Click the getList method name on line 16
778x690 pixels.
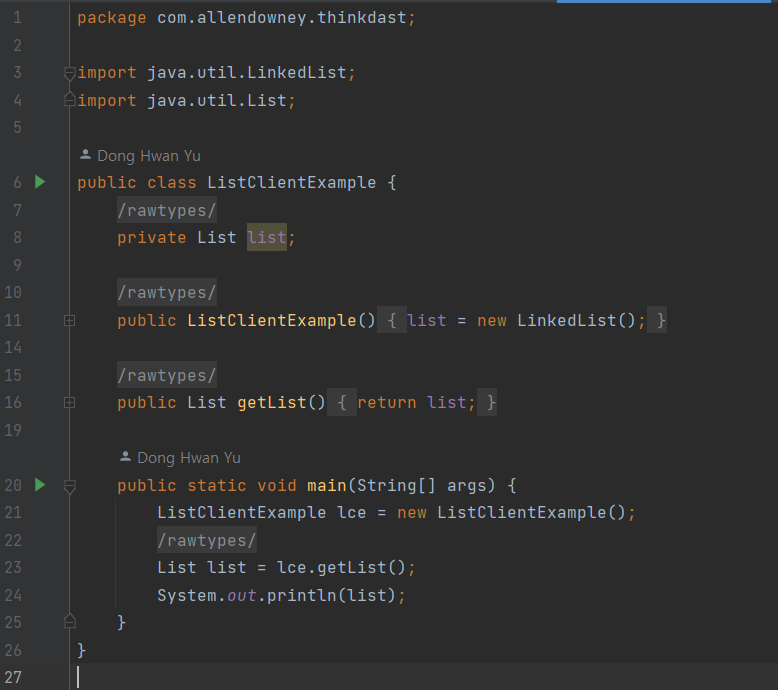[x=272, y=402]
